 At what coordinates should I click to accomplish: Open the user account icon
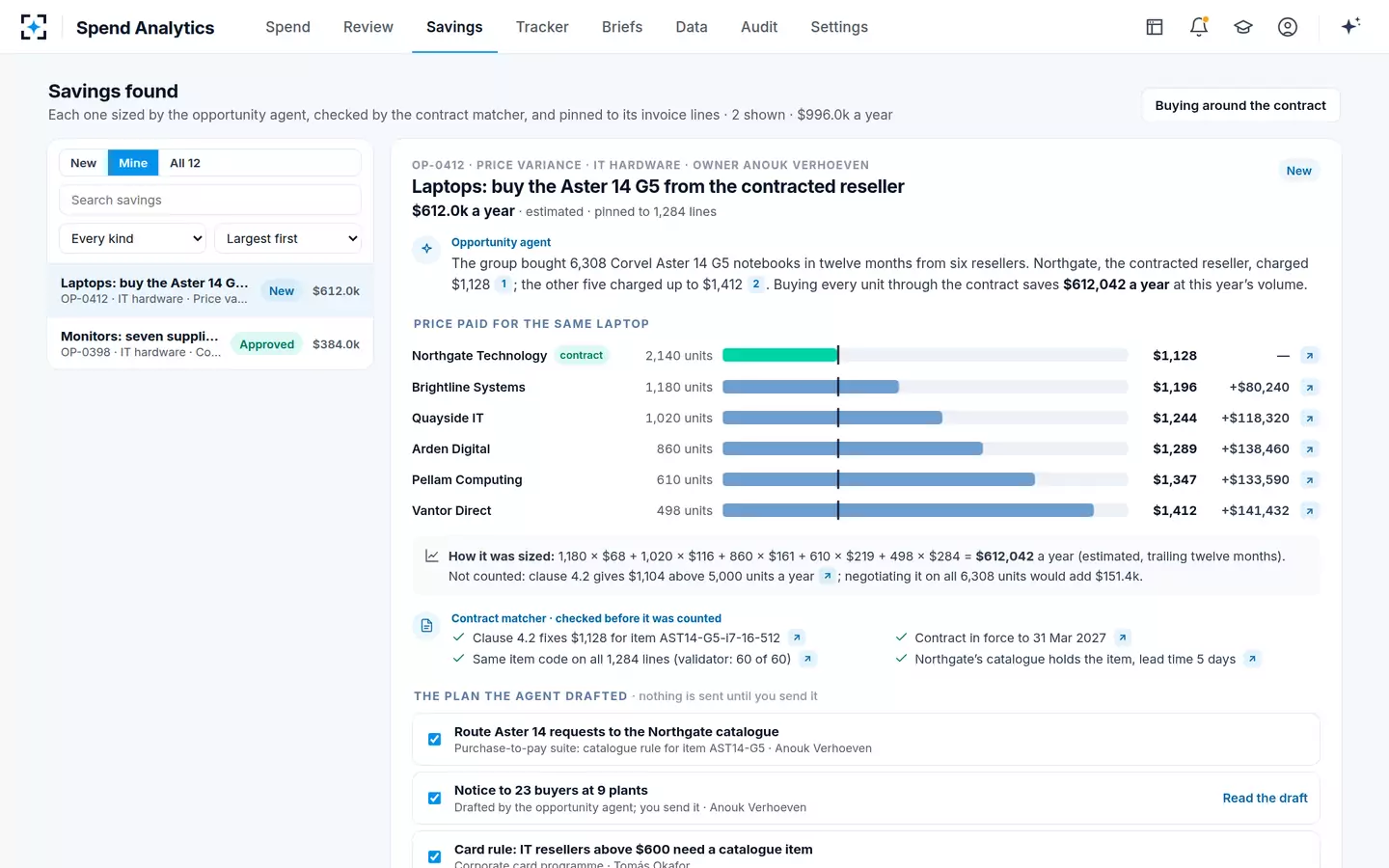click(1288, 27)
